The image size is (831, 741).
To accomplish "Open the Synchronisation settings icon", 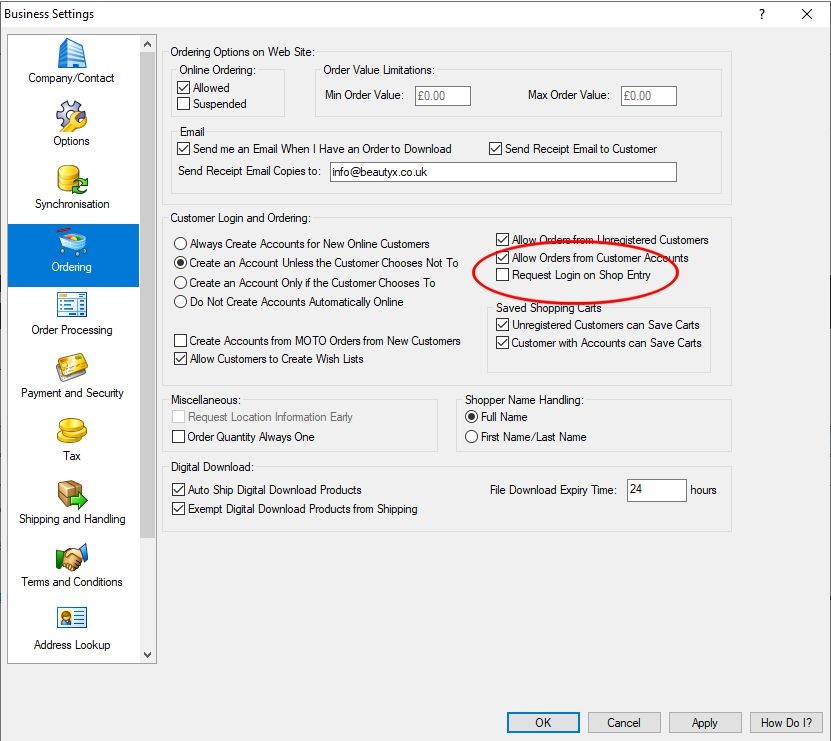I will [72, 181].
